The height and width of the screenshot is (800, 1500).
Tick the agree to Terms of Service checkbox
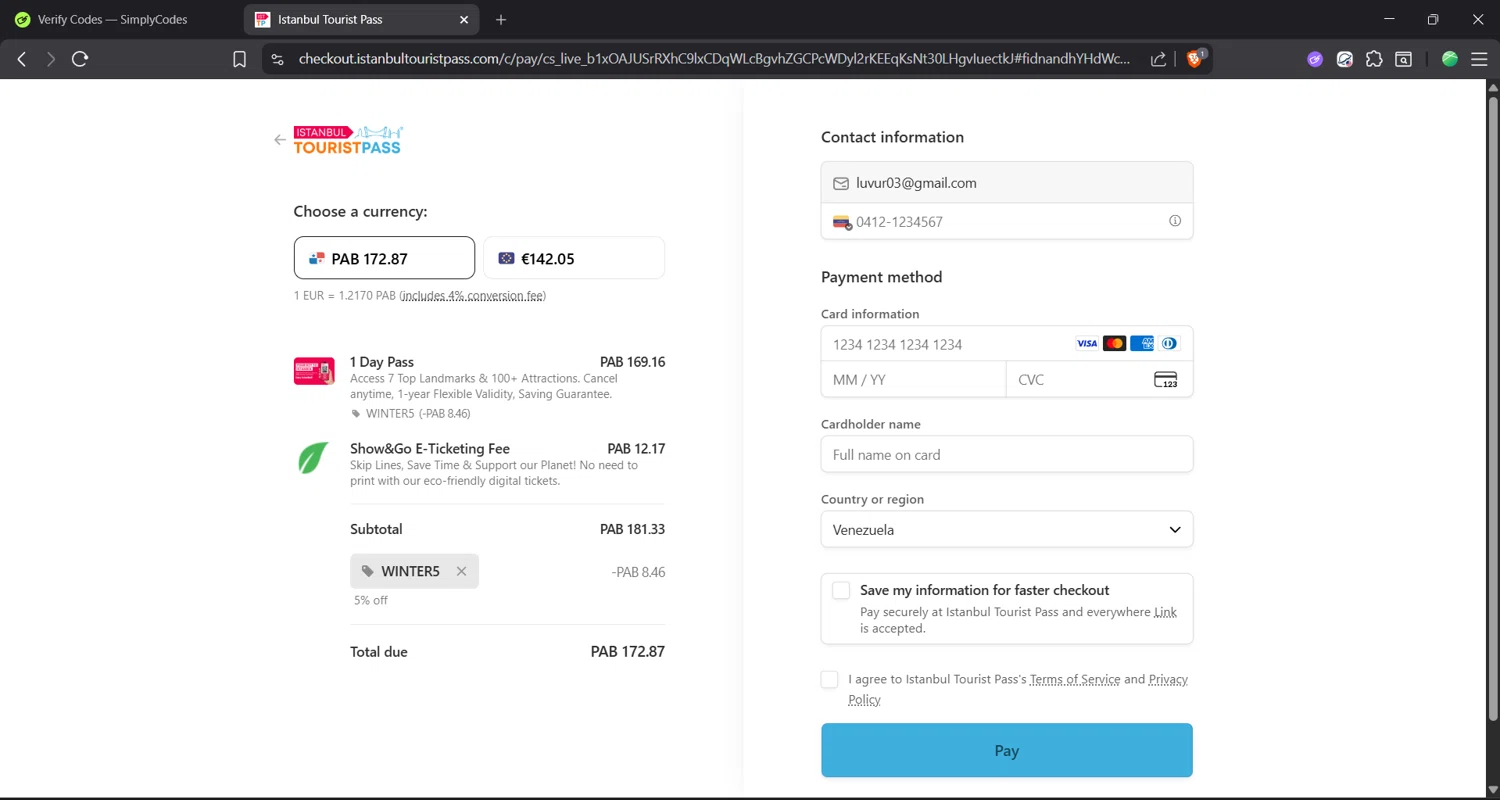(x=829, y=680)
